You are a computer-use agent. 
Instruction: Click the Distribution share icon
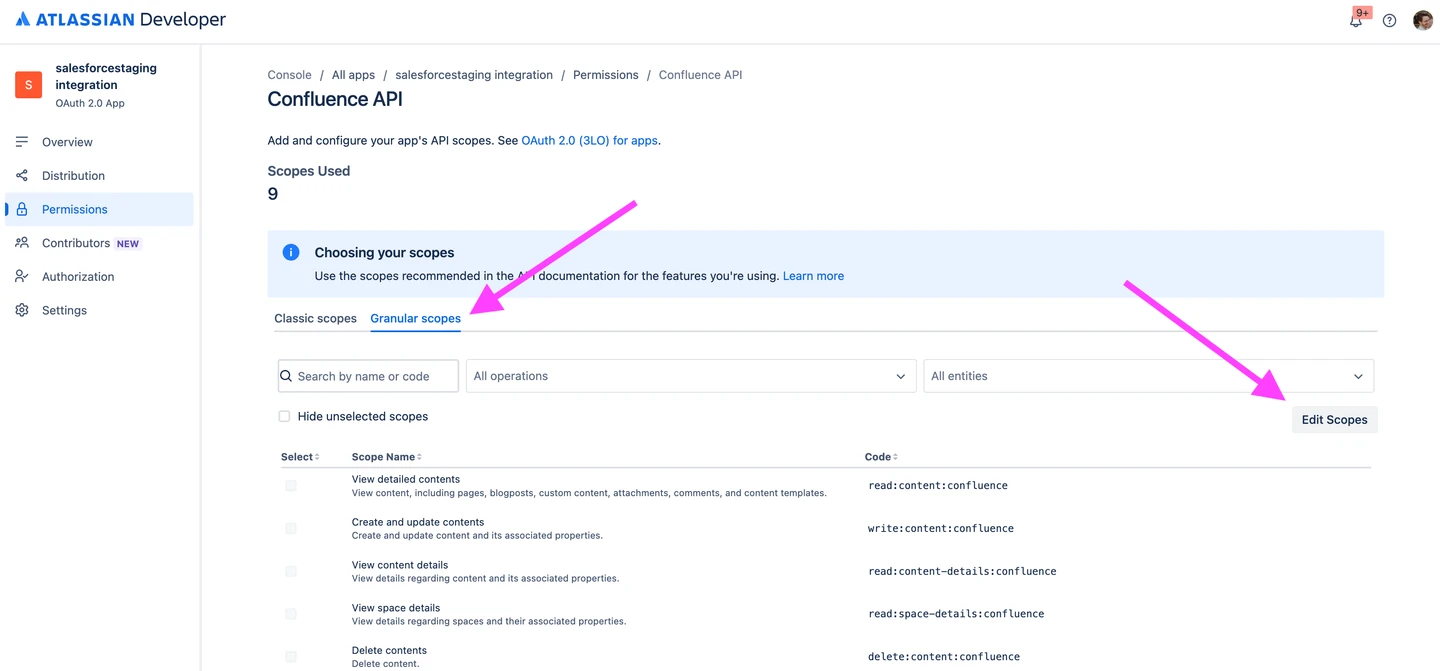point(22,175)
